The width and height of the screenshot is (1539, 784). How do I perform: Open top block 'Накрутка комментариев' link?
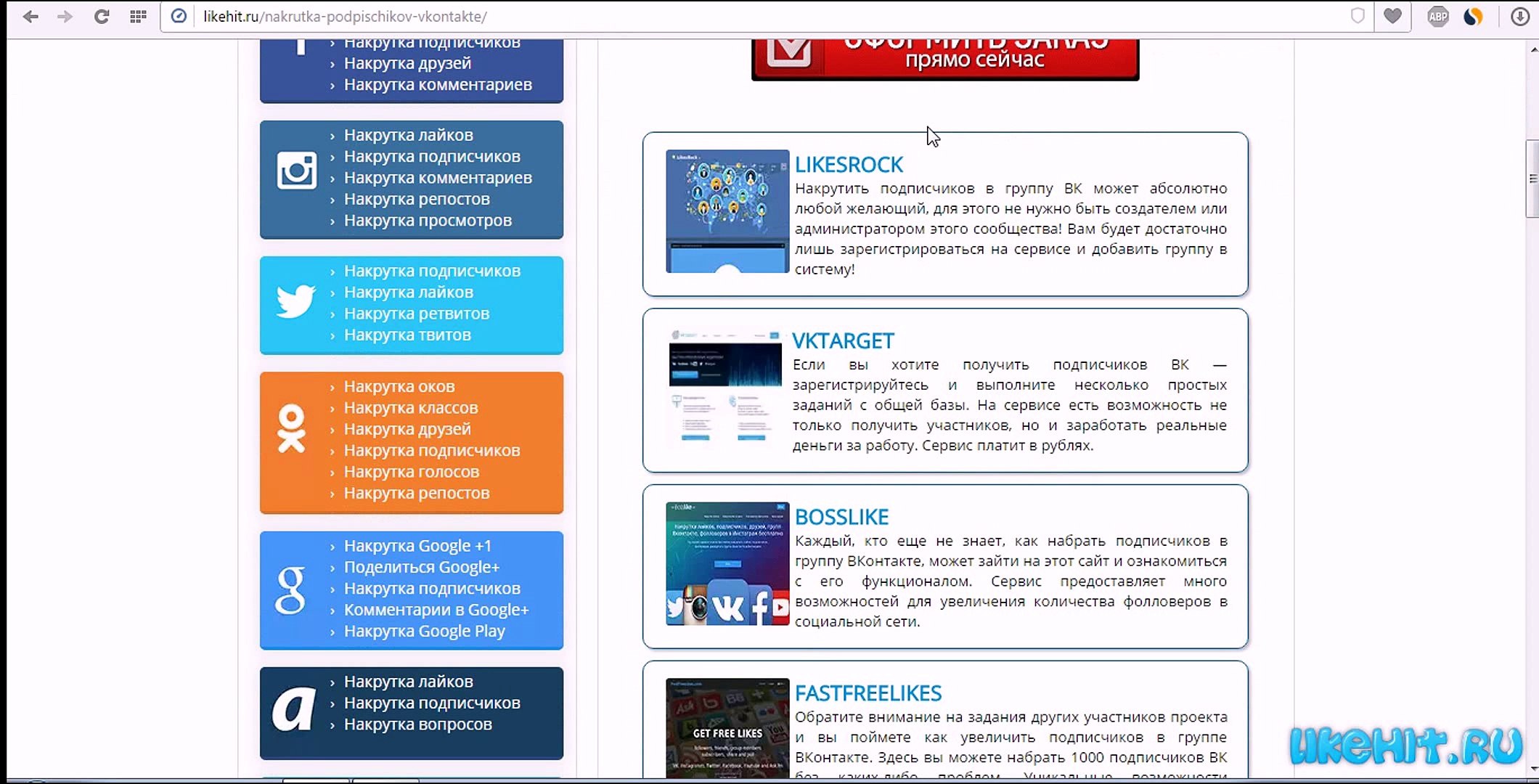click(x=438, y=85)
